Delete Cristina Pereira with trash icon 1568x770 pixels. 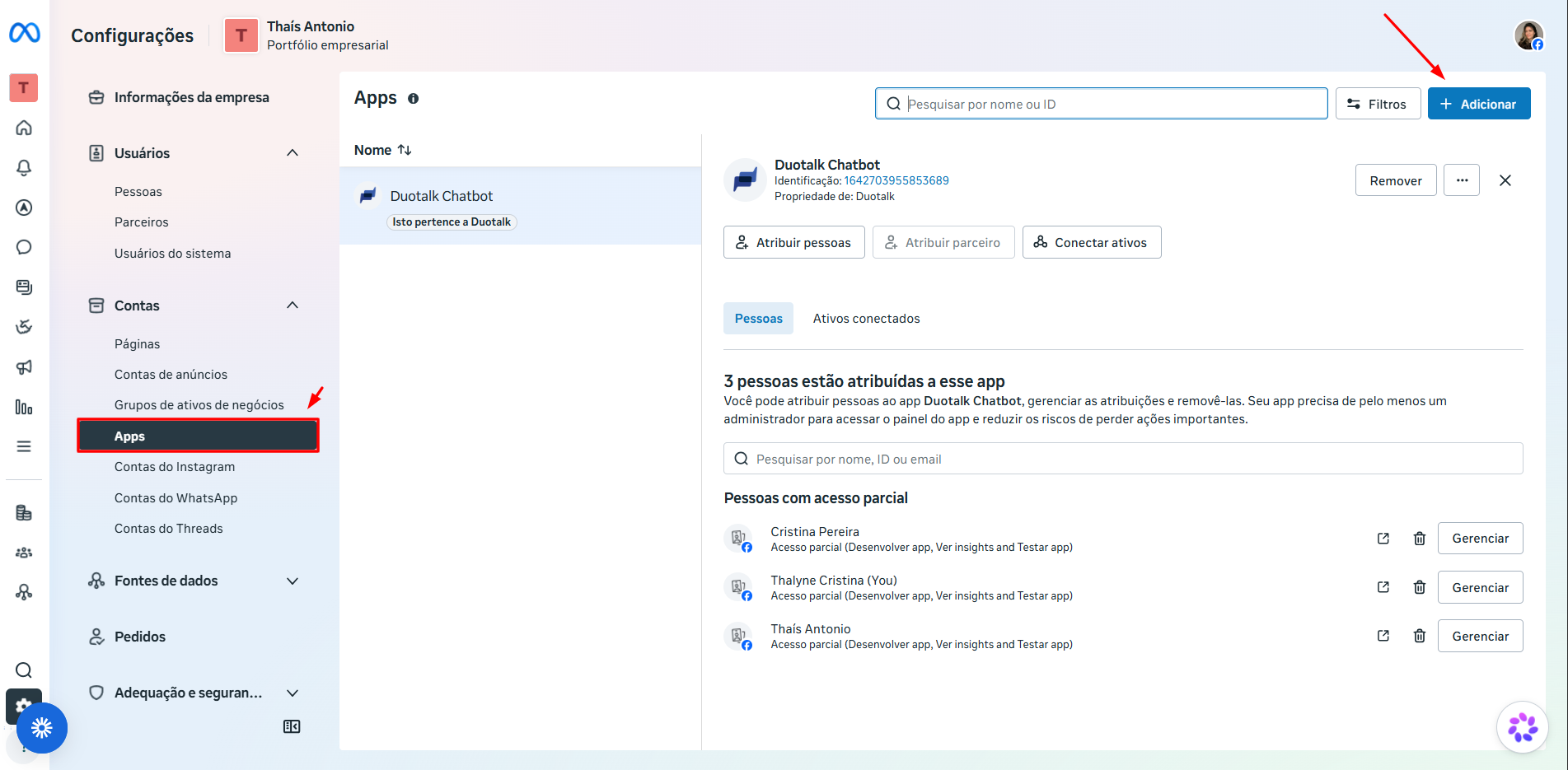pos(1420,539)
